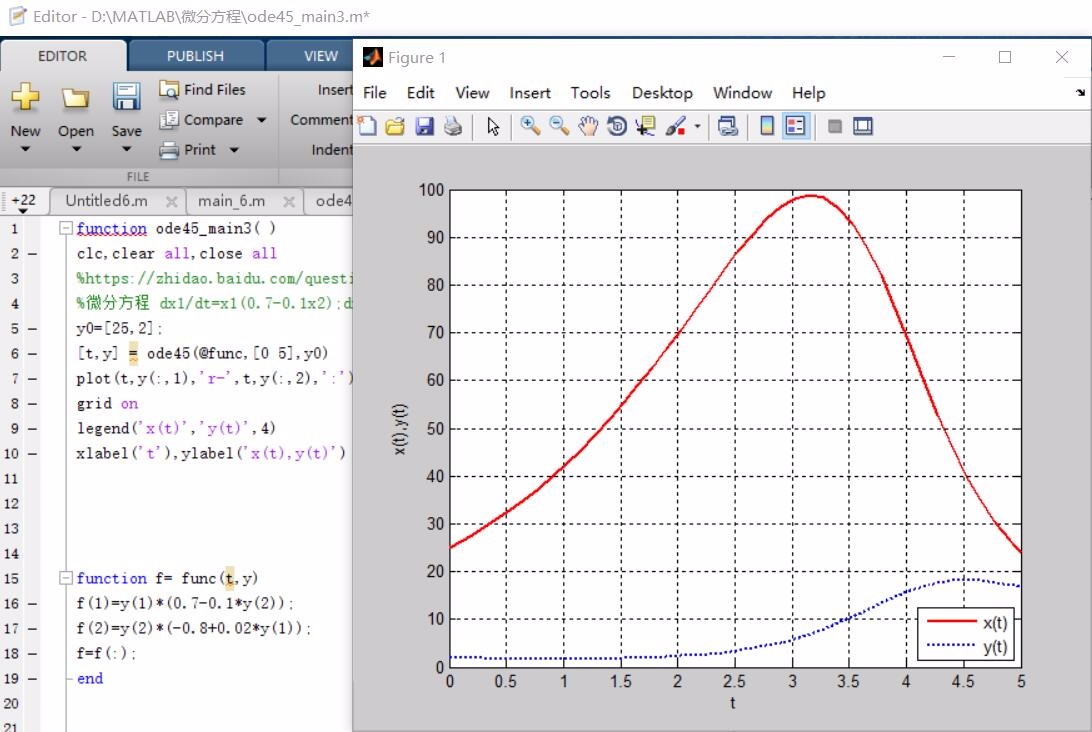1092x732 pixels.
Task: Click the Print Figure icon in the figure toolbar
Action: [x=454, y=127]
